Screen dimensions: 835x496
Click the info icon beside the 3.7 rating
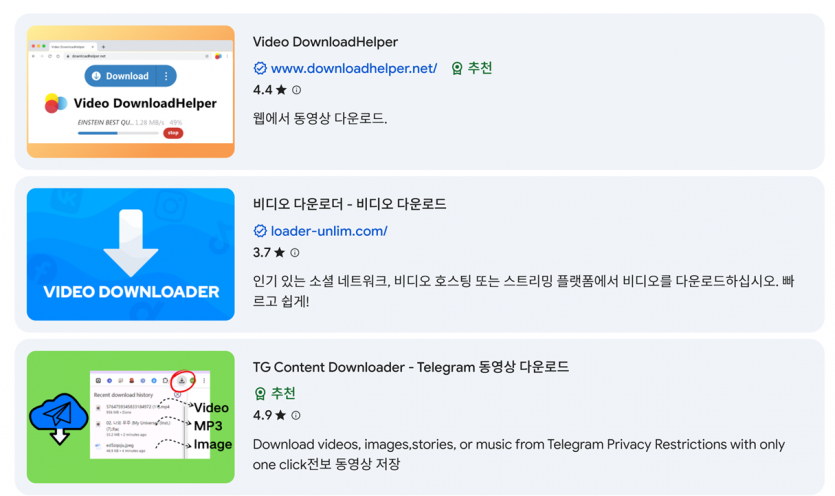295,253
